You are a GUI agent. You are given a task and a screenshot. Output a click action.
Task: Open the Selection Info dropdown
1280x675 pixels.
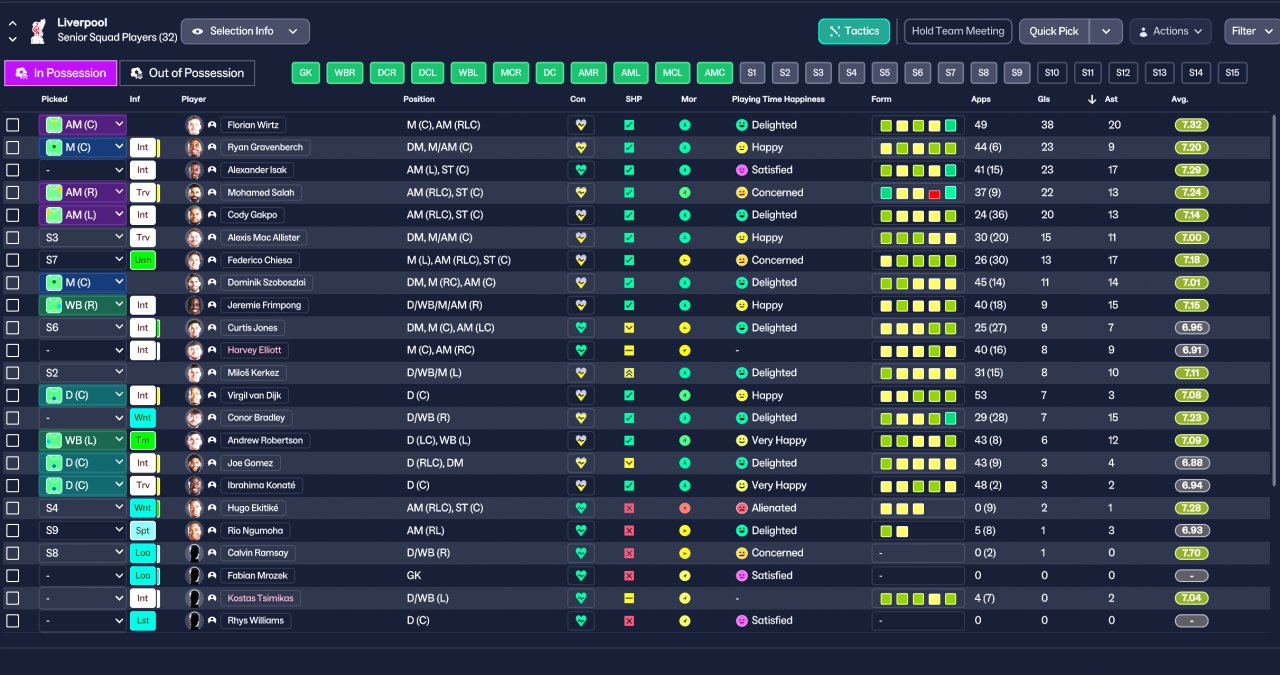click(x=245, y=31)
